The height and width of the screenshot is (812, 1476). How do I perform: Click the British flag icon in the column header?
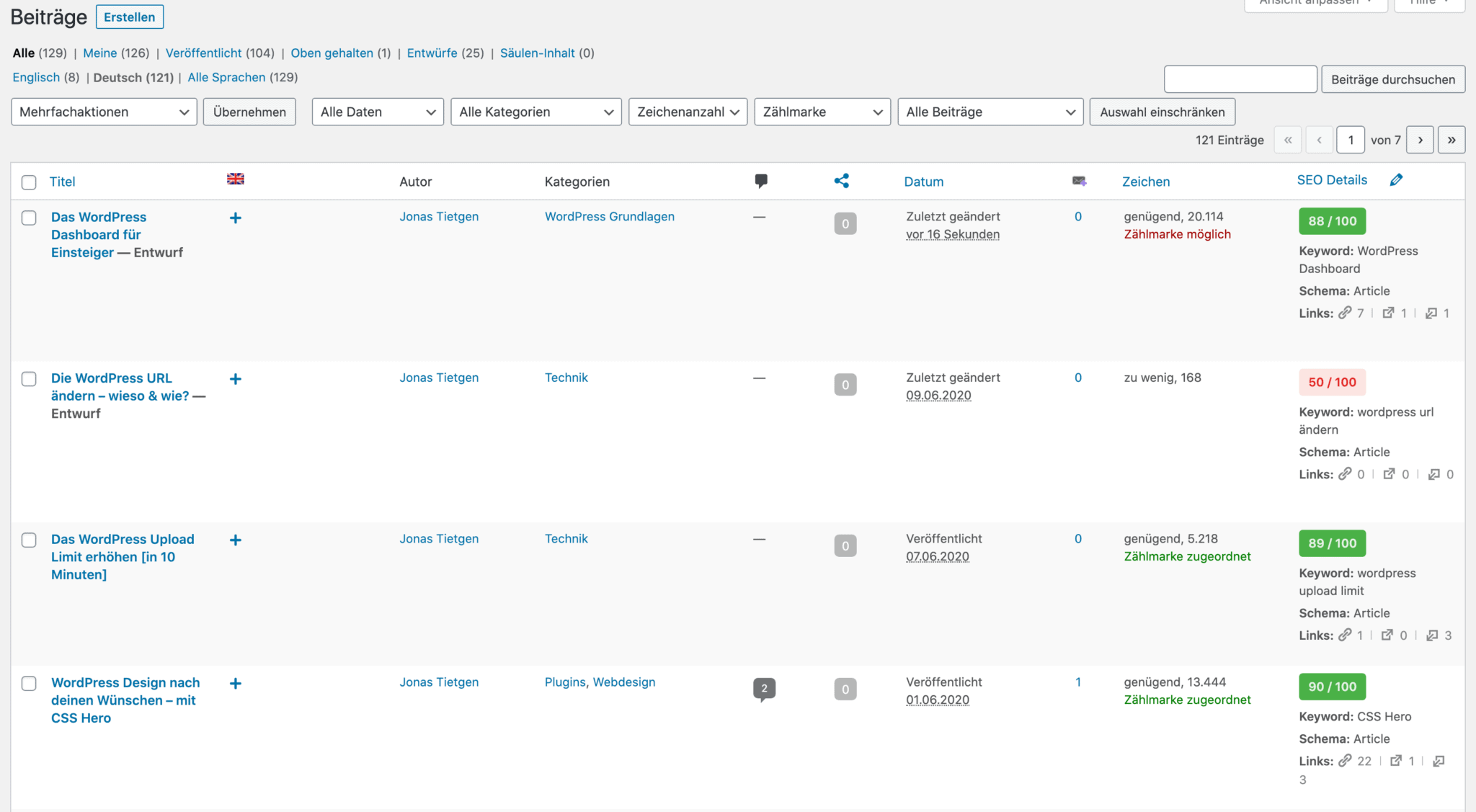point(235,178)
